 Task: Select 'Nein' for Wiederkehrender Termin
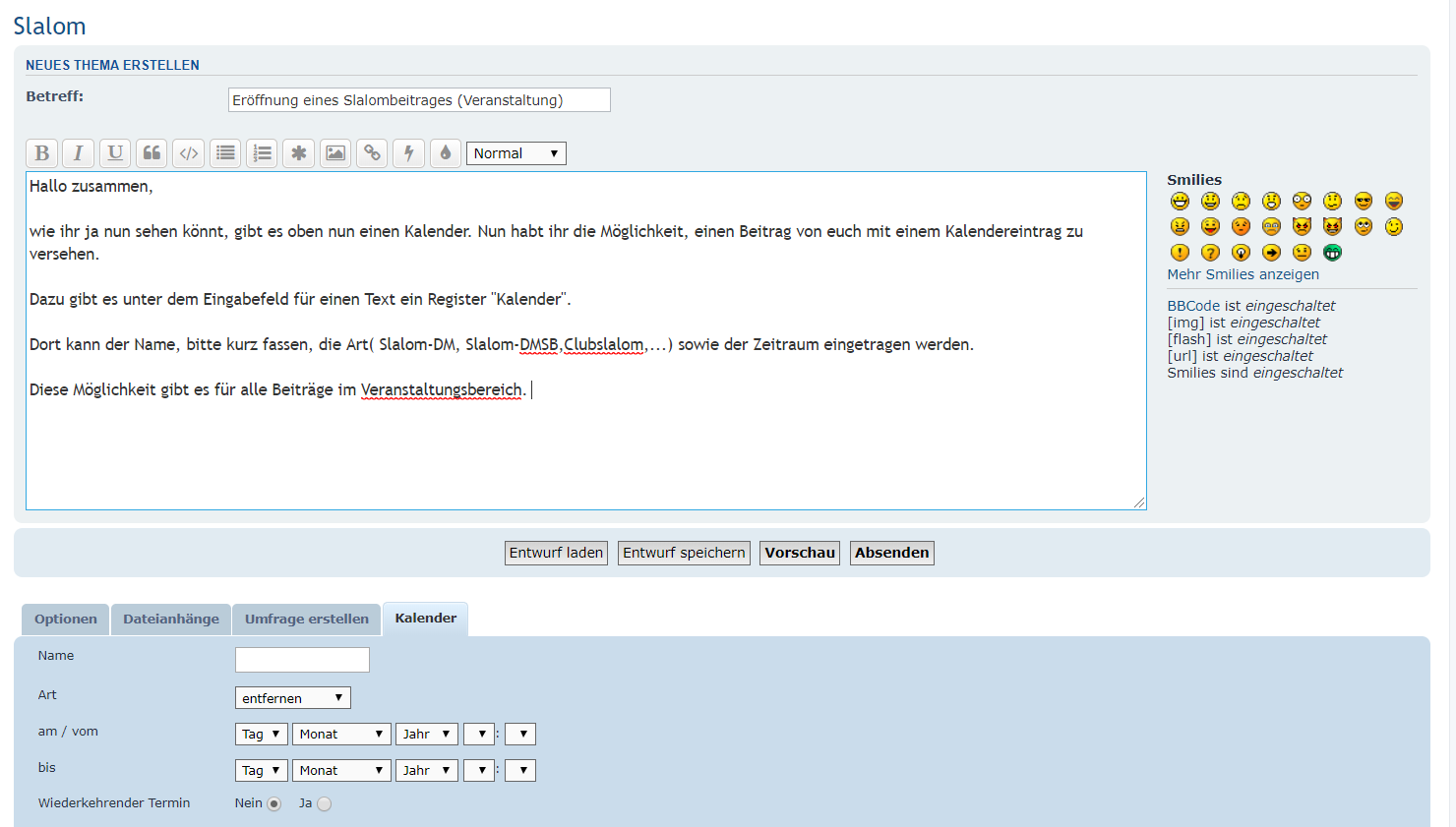(x=274, y=804)
